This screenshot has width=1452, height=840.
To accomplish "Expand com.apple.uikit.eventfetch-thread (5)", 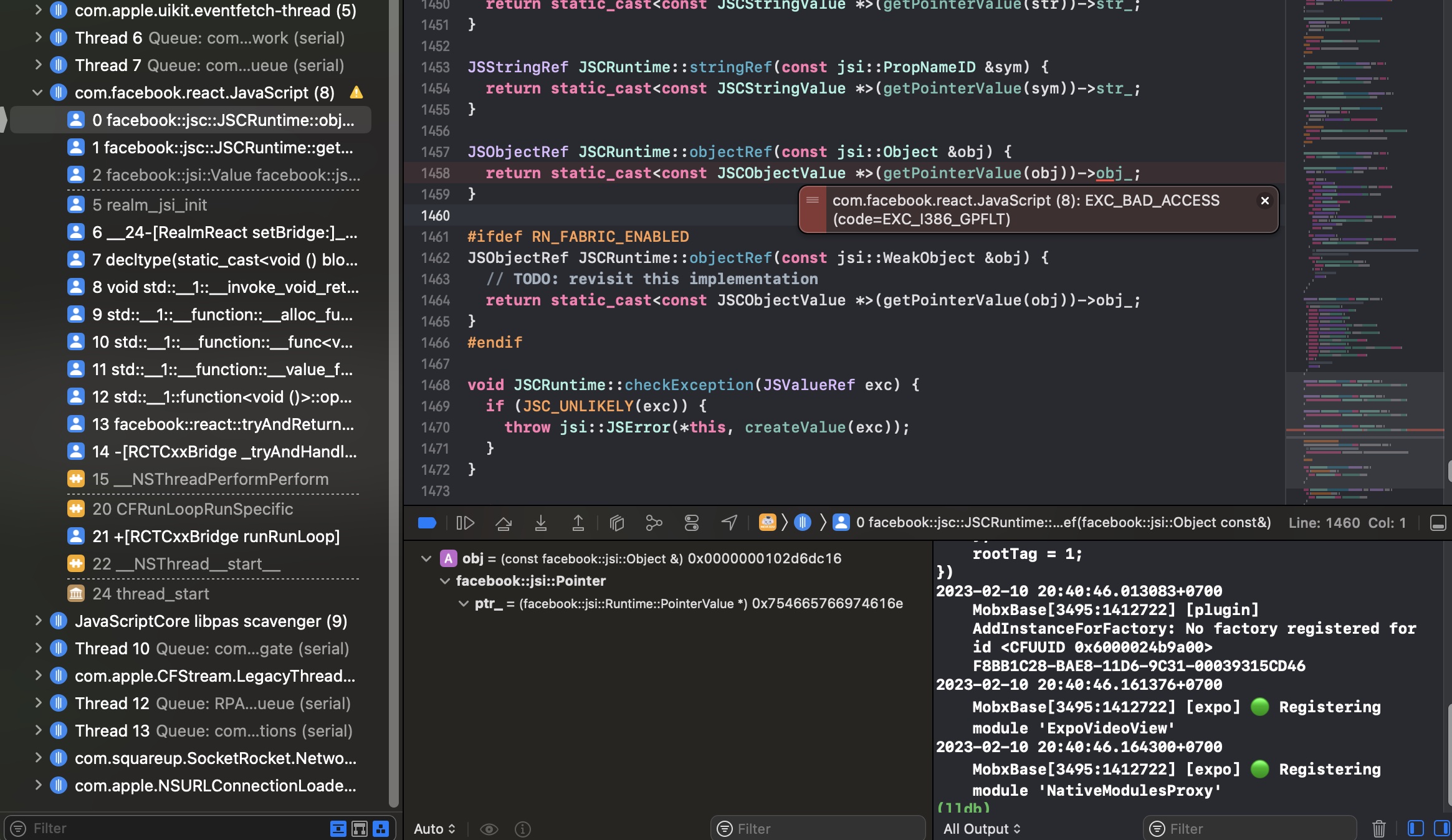I will coord(38,10).
